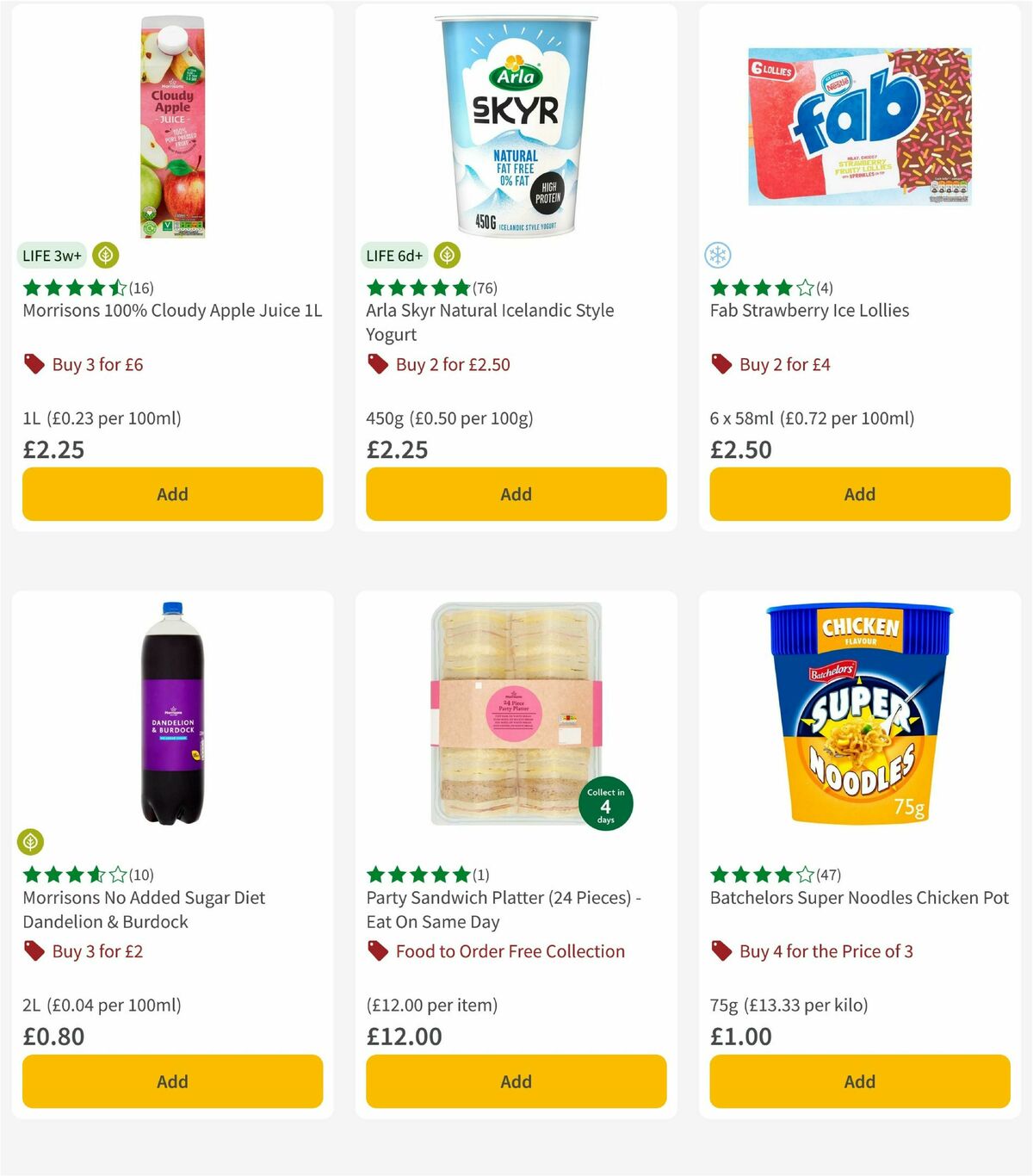Add the Fab Strawberry Ice Lollies to basket
Viewport: 1033px width, 1176px height.
point(858,494)
